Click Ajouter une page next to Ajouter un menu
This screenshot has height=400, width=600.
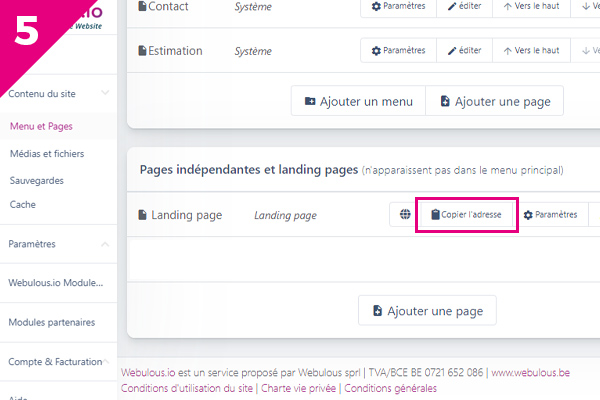tap(494, 101)
